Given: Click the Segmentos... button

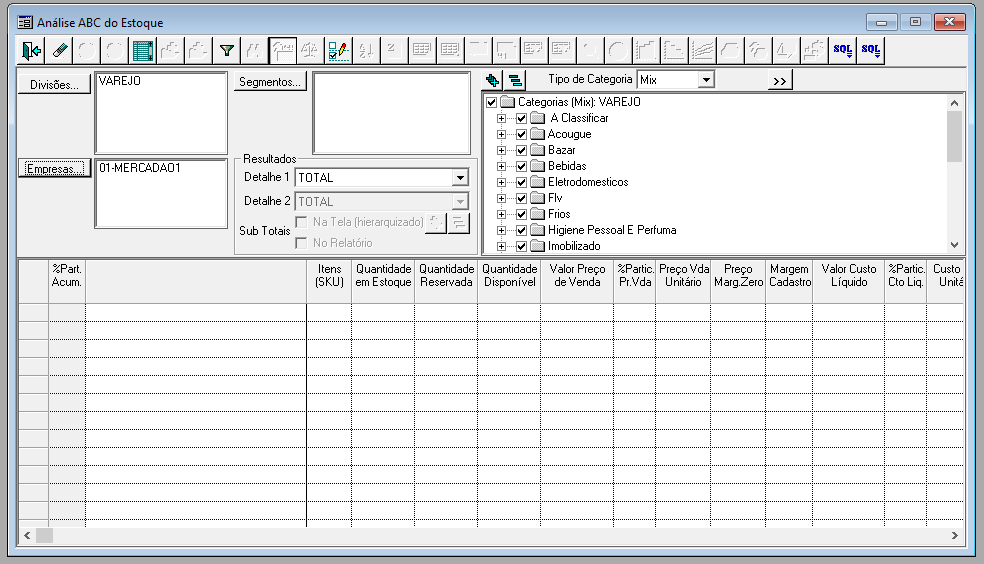Looking at the screenshot, I should [270, 82].
